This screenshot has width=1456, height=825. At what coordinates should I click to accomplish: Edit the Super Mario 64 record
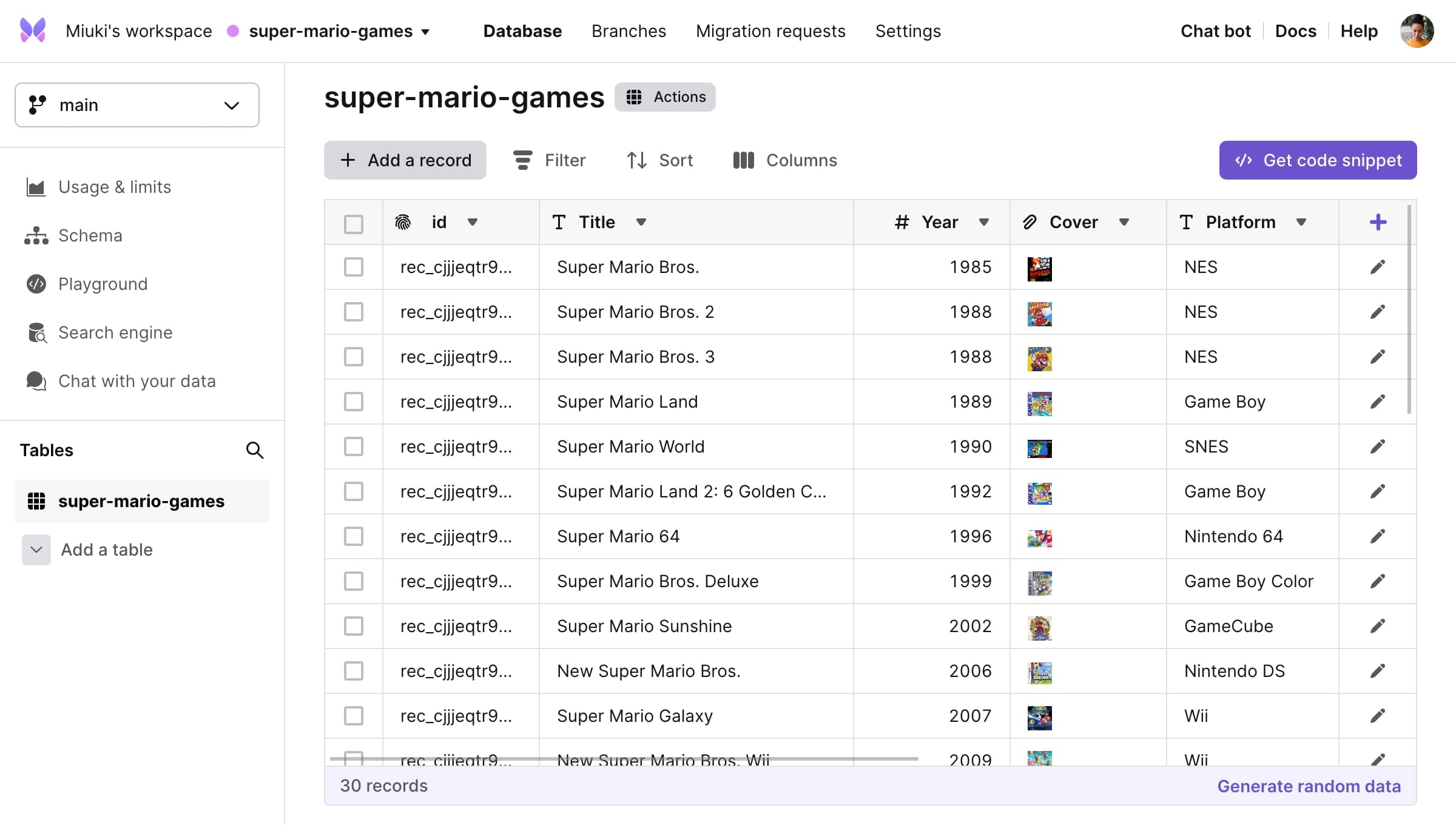(x=1378, y=536)
